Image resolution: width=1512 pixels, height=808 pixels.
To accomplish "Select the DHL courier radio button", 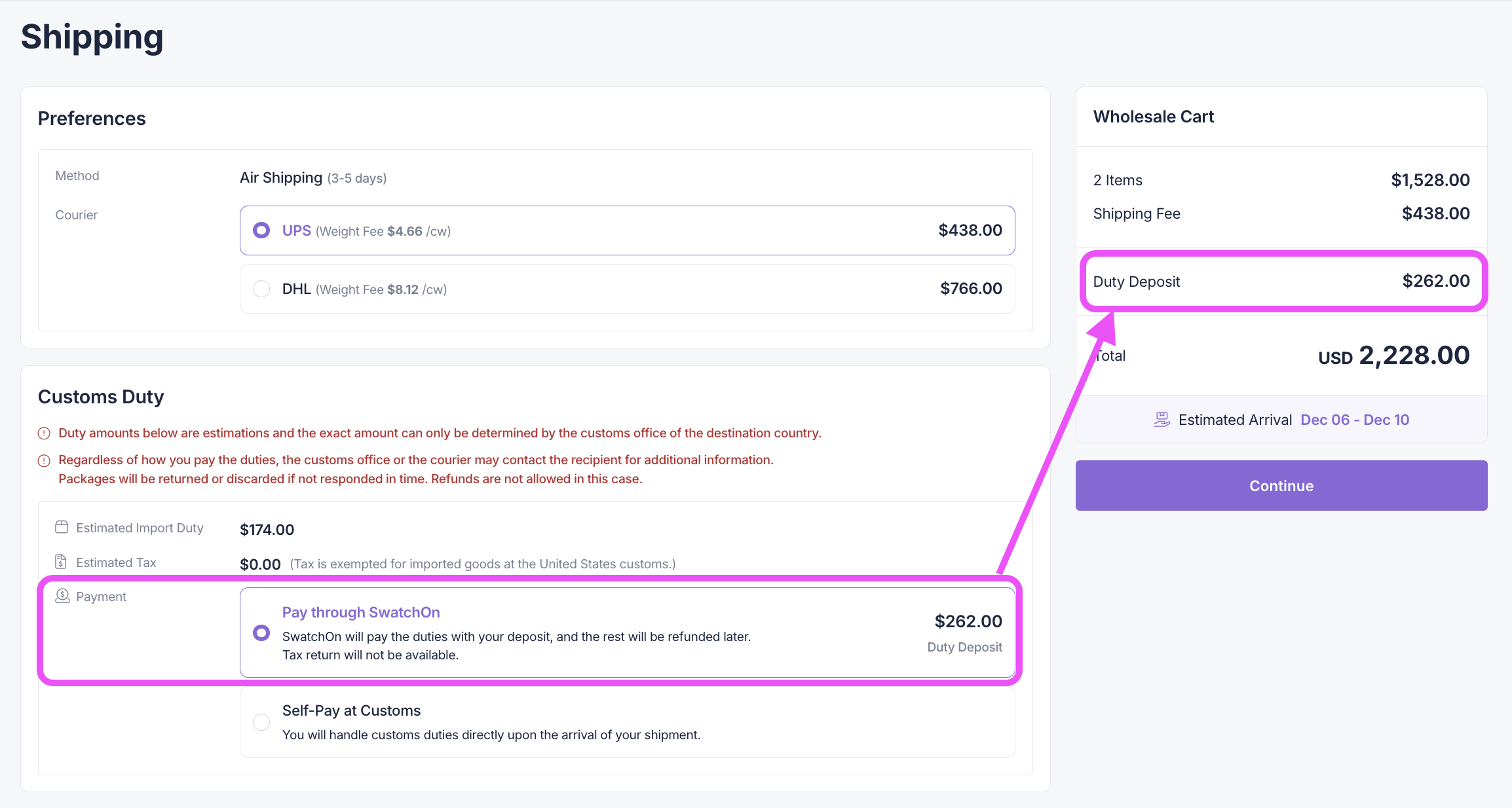I will click(261, 289).
